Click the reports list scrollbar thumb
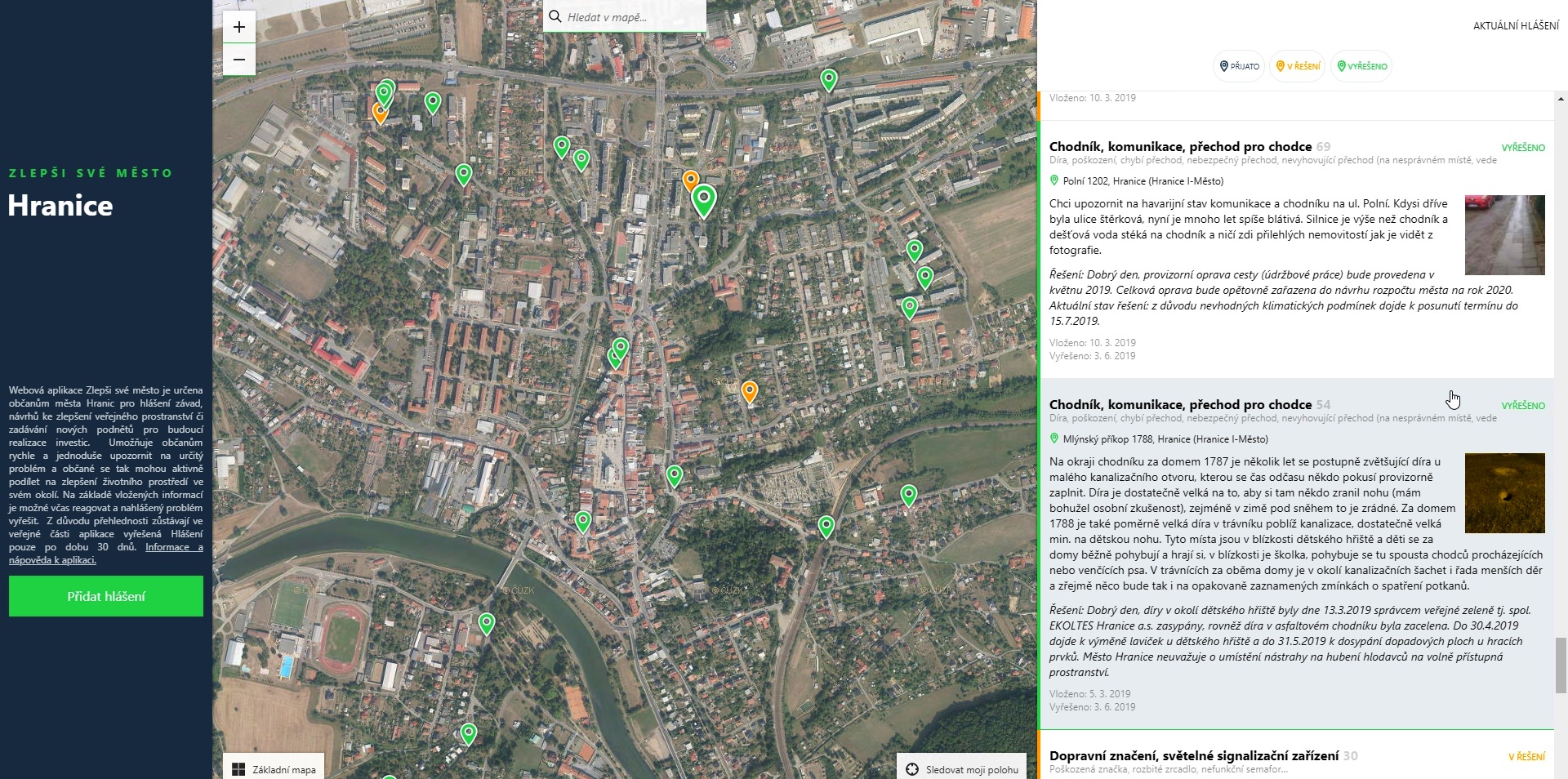 pos(1561,665)
